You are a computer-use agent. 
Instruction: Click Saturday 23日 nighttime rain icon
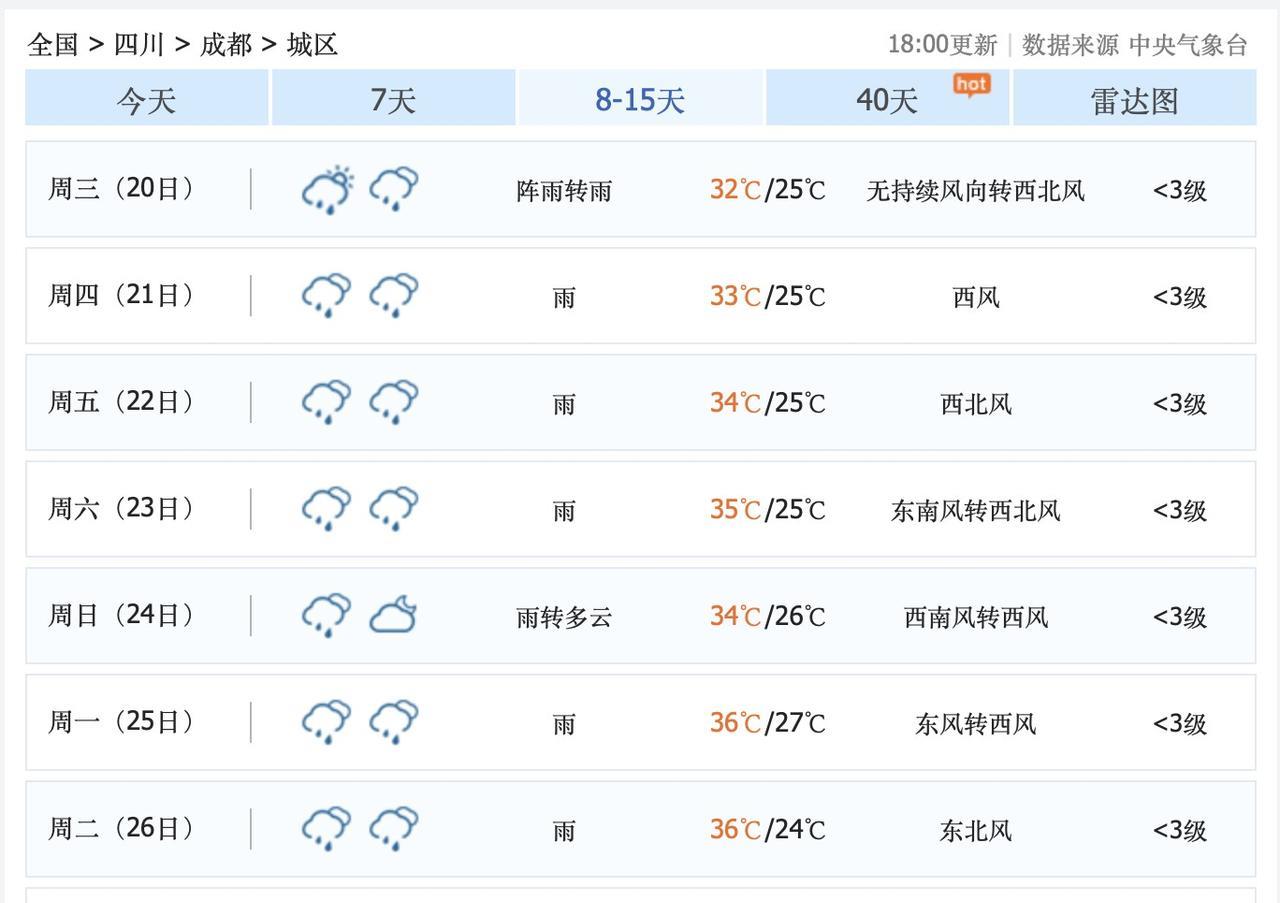click(394, 509)
